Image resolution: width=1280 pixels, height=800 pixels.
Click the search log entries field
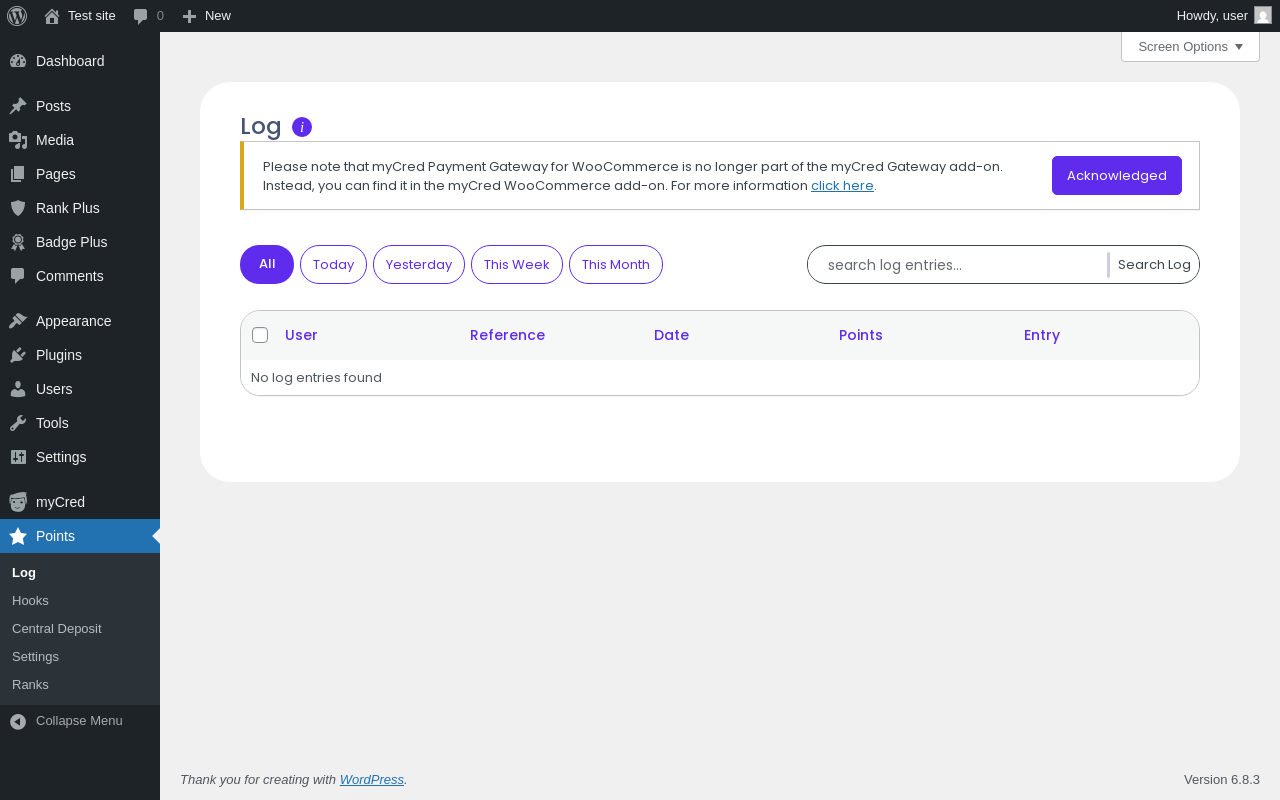(960, 265)
